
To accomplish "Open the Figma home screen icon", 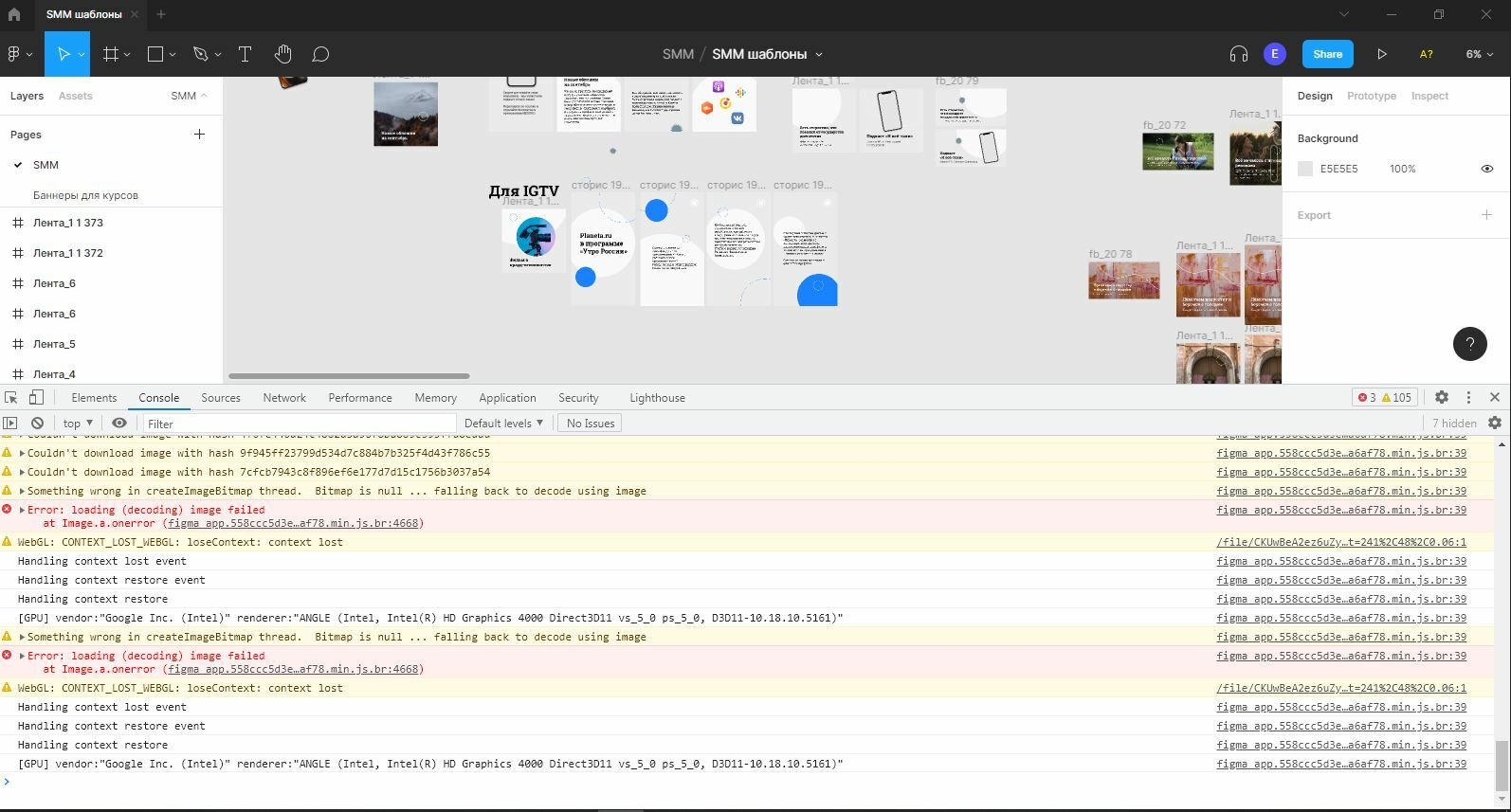I will [x=14, y=14].
